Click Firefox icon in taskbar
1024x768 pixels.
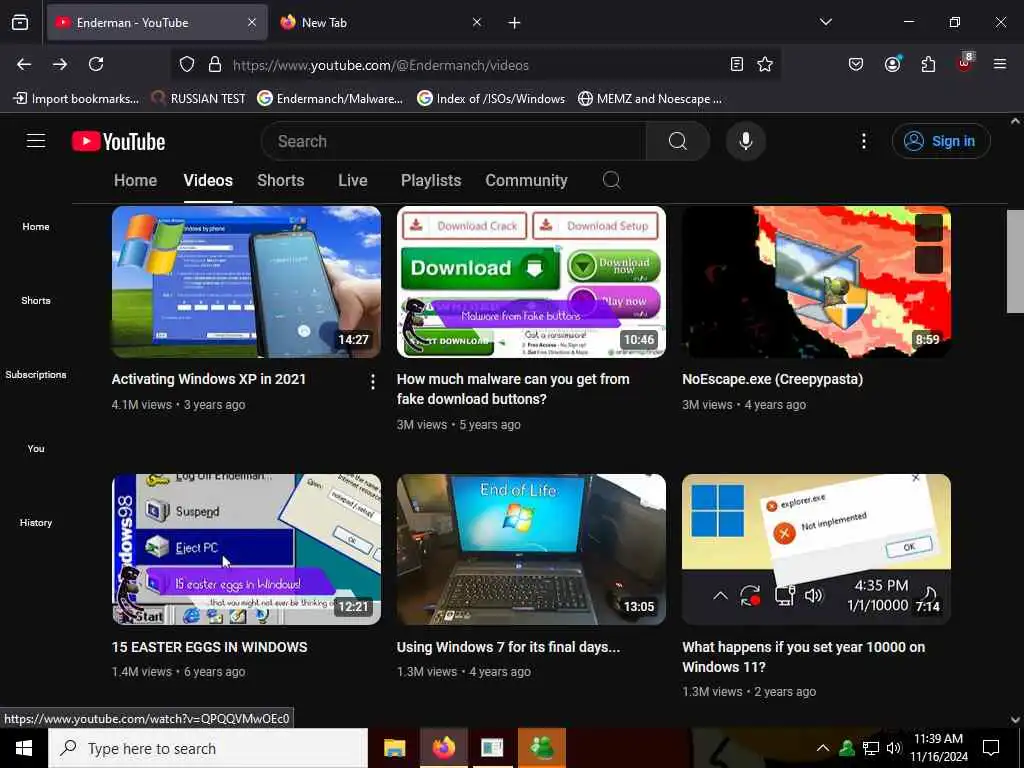pyautogui.click(x=443, y=748)
